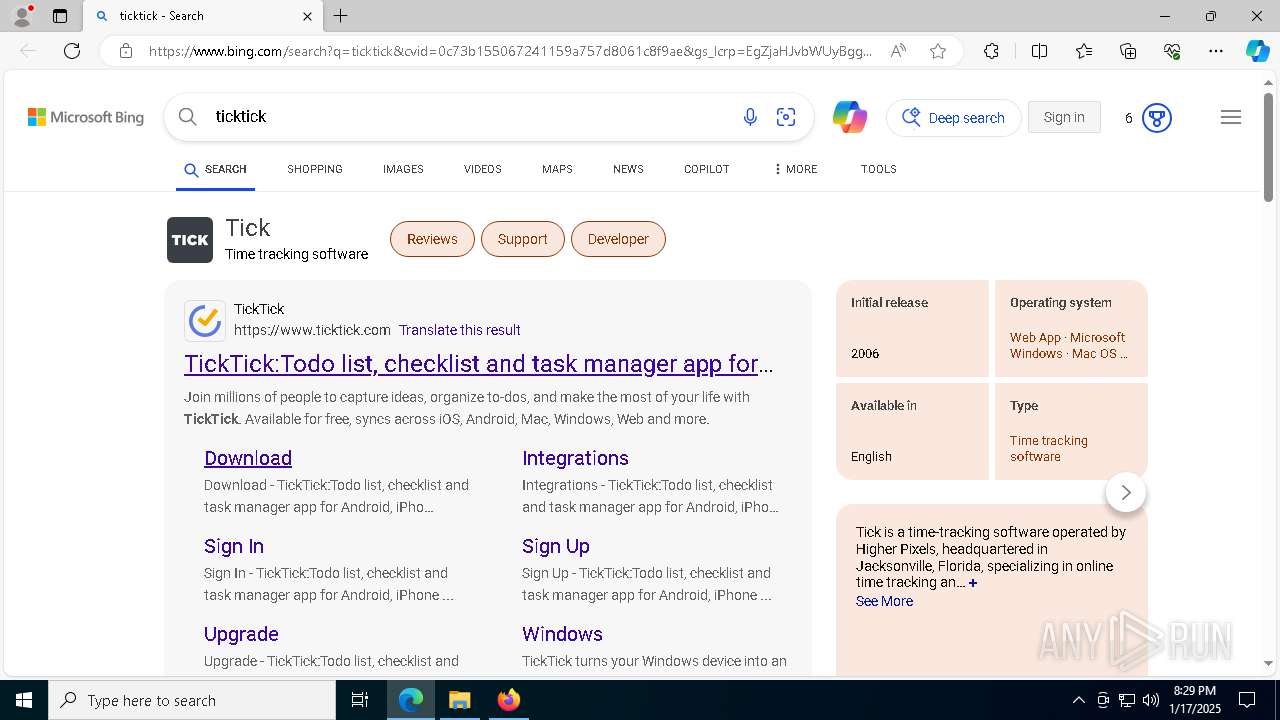This screenshot has width=1280, height=720.
Task: Go to Microsoft Bing home logo
Action: pos(86,117)
